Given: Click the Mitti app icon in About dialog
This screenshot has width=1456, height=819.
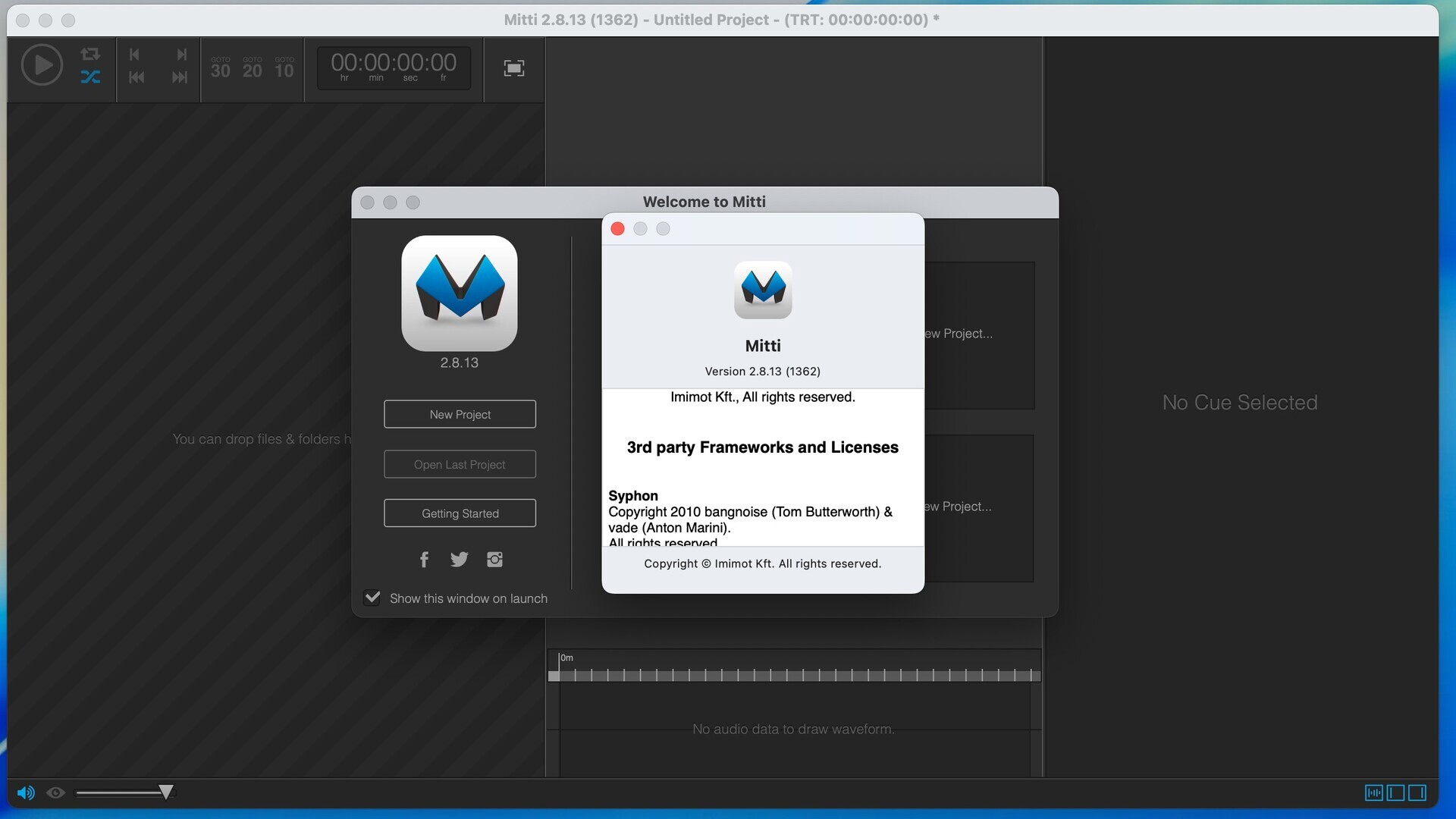Looking at the screenshot, I should point(763,290).
